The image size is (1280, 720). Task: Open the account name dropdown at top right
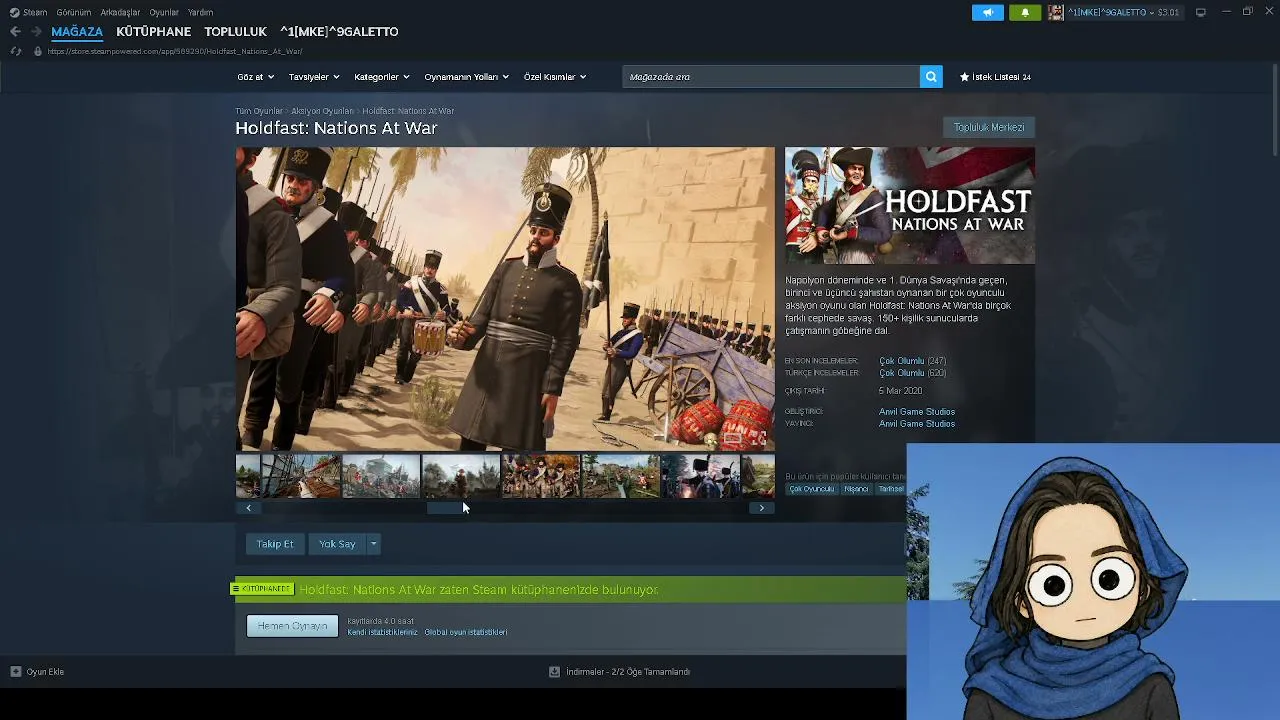(1124, 12)
